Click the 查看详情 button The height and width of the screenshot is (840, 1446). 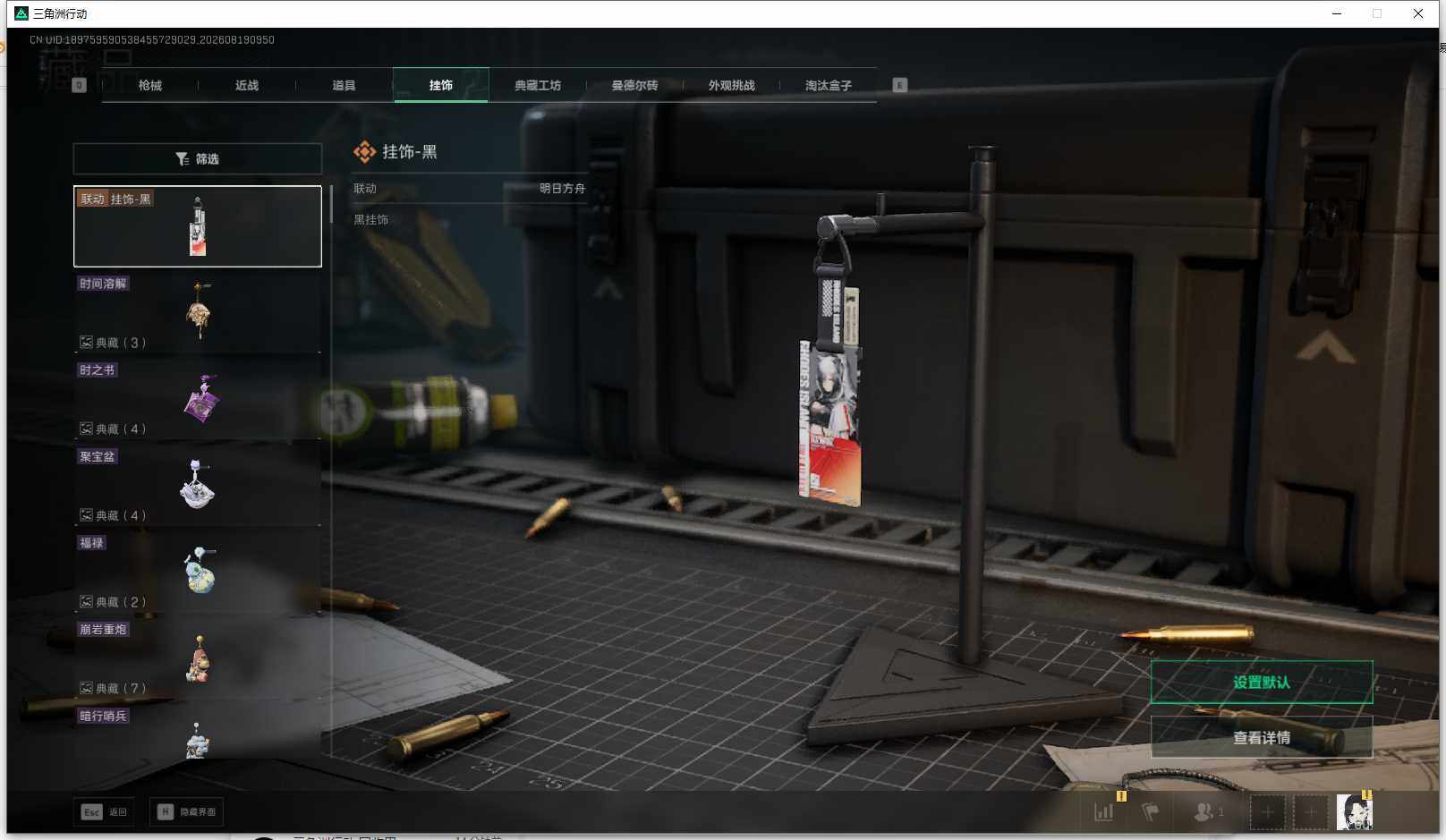pos(1262,738)
